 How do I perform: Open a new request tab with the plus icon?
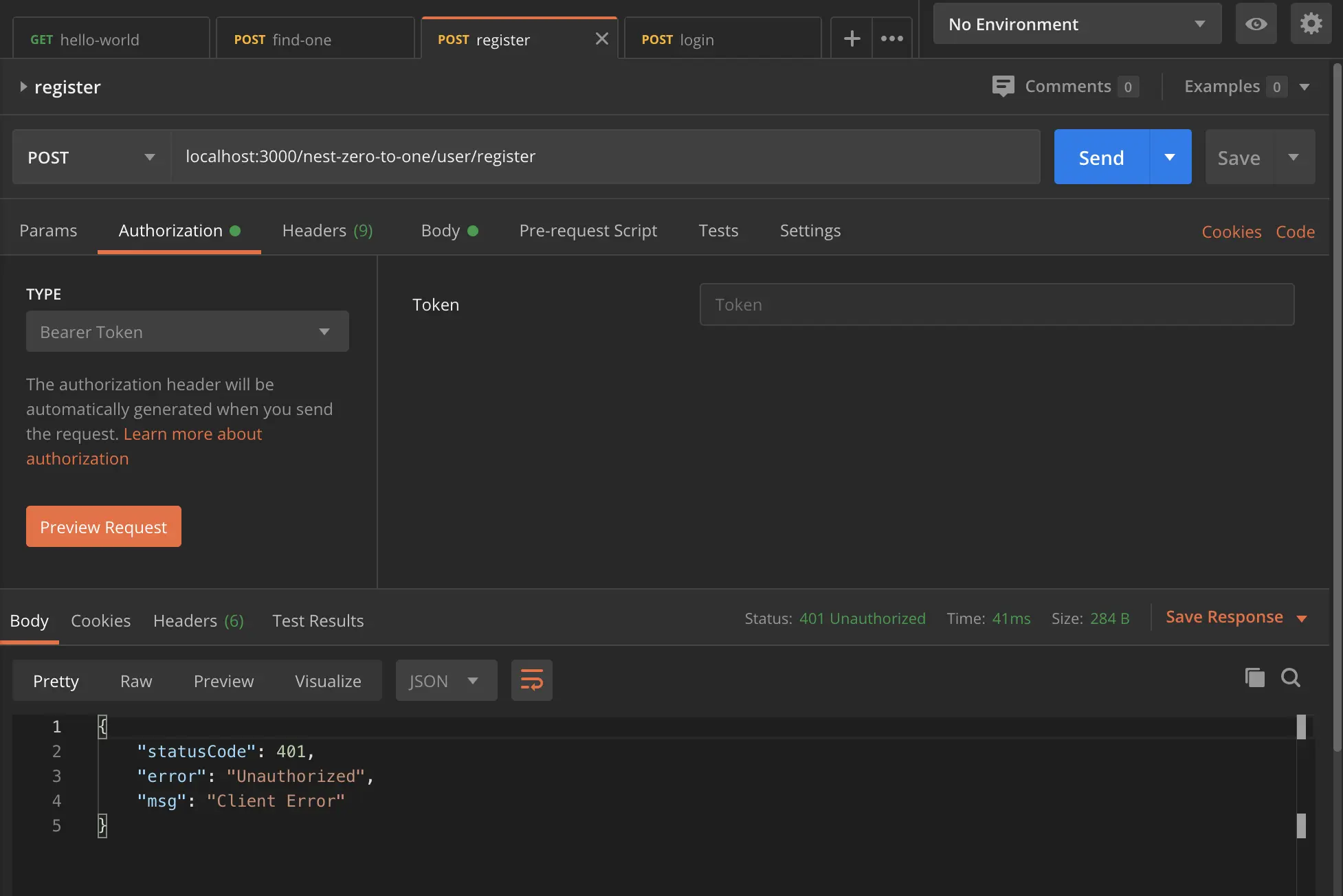pyautogui.click(x=852, y=38)
